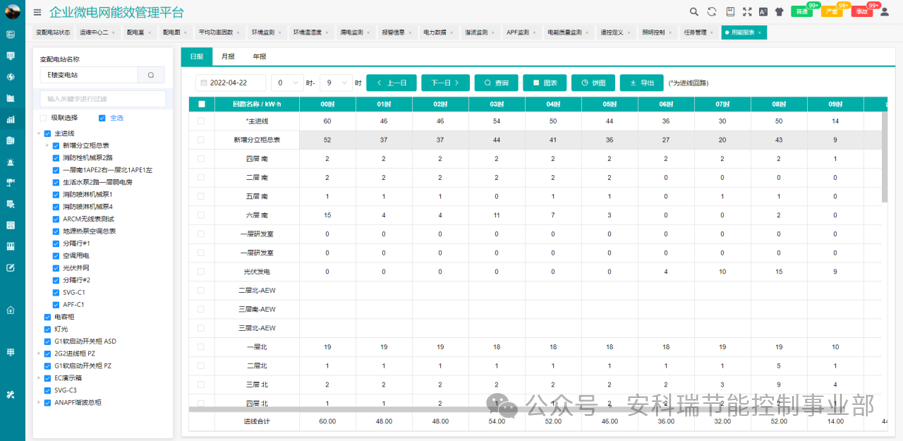Open the globe icon in the sidebar
This screenshot has width=903, height=441.
10,77
